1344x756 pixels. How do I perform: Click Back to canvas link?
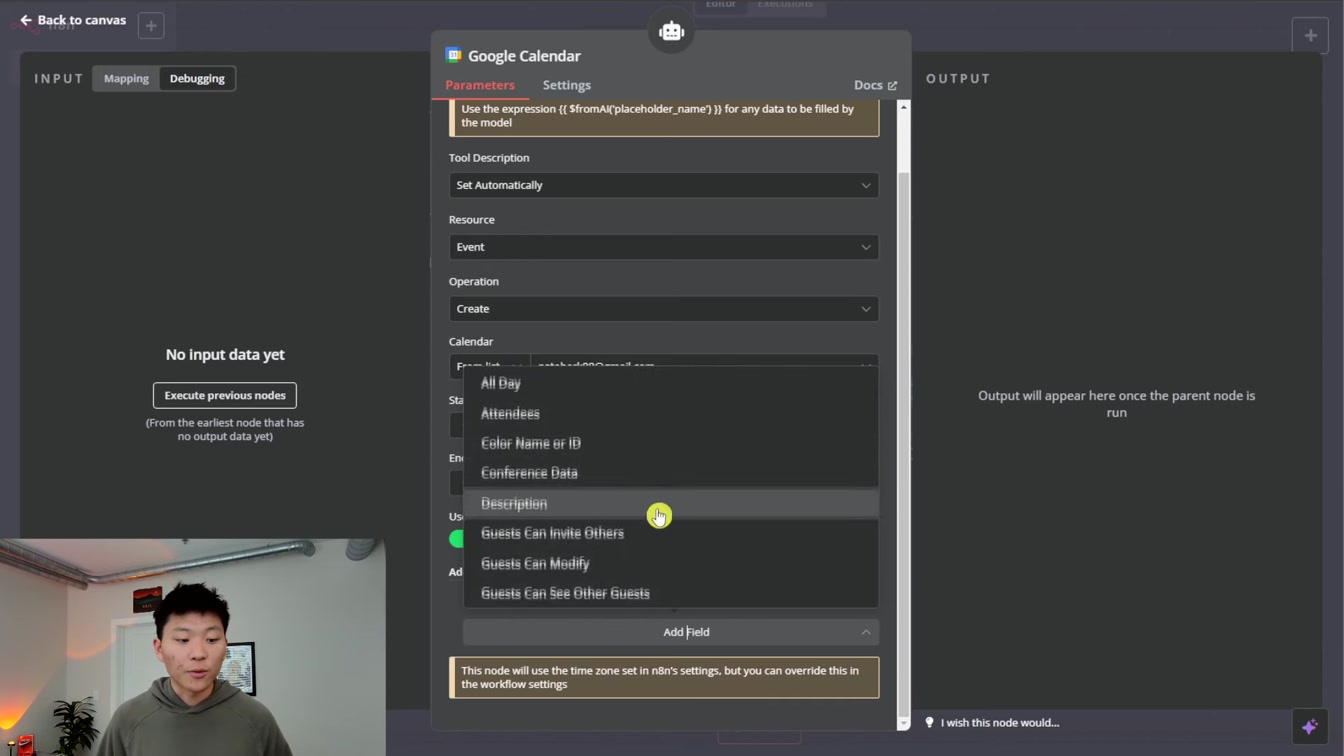click(x=73, y=20)
